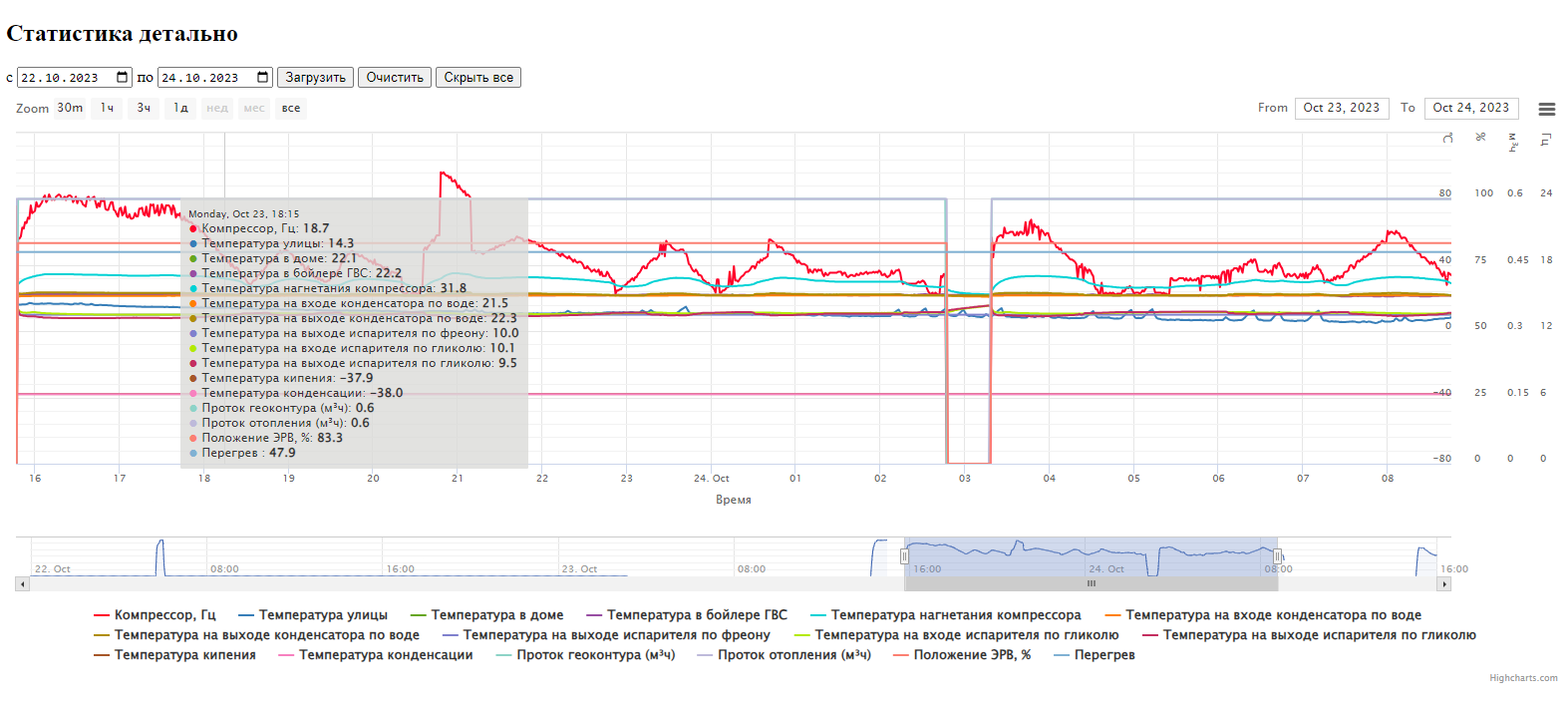Image resolution: width=1568 pixels, height=713 pixels.
Task: Click the Скрыть все button
Action: (x=478, y=78)
